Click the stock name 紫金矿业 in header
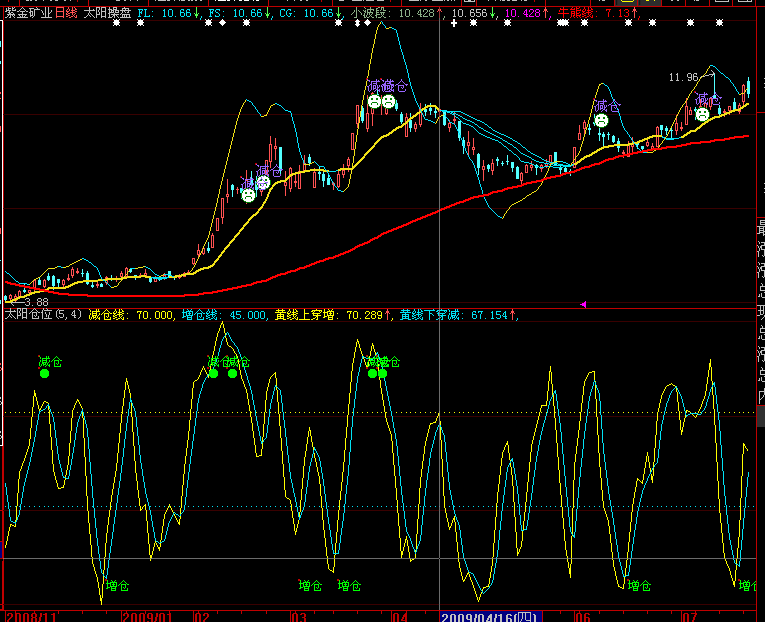The width and height of the screenshot is (765, 622). click(x=28, y=13)
